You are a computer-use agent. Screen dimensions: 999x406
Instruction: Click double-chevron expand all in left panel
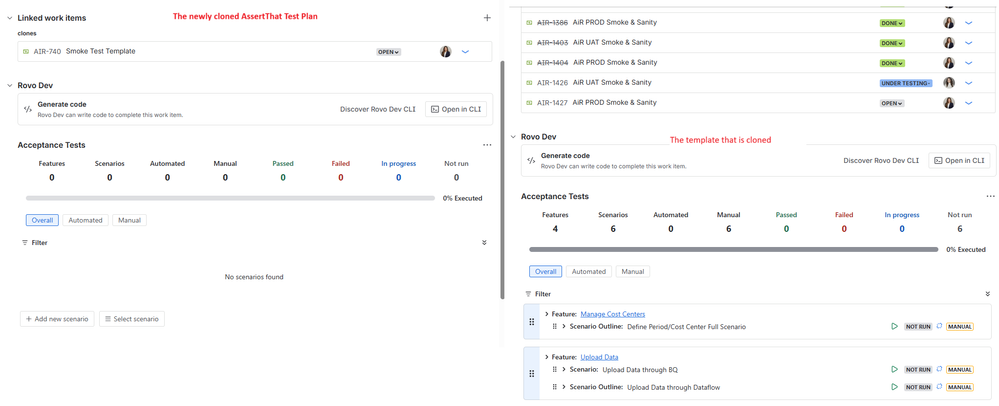click(x=484, y=243)
